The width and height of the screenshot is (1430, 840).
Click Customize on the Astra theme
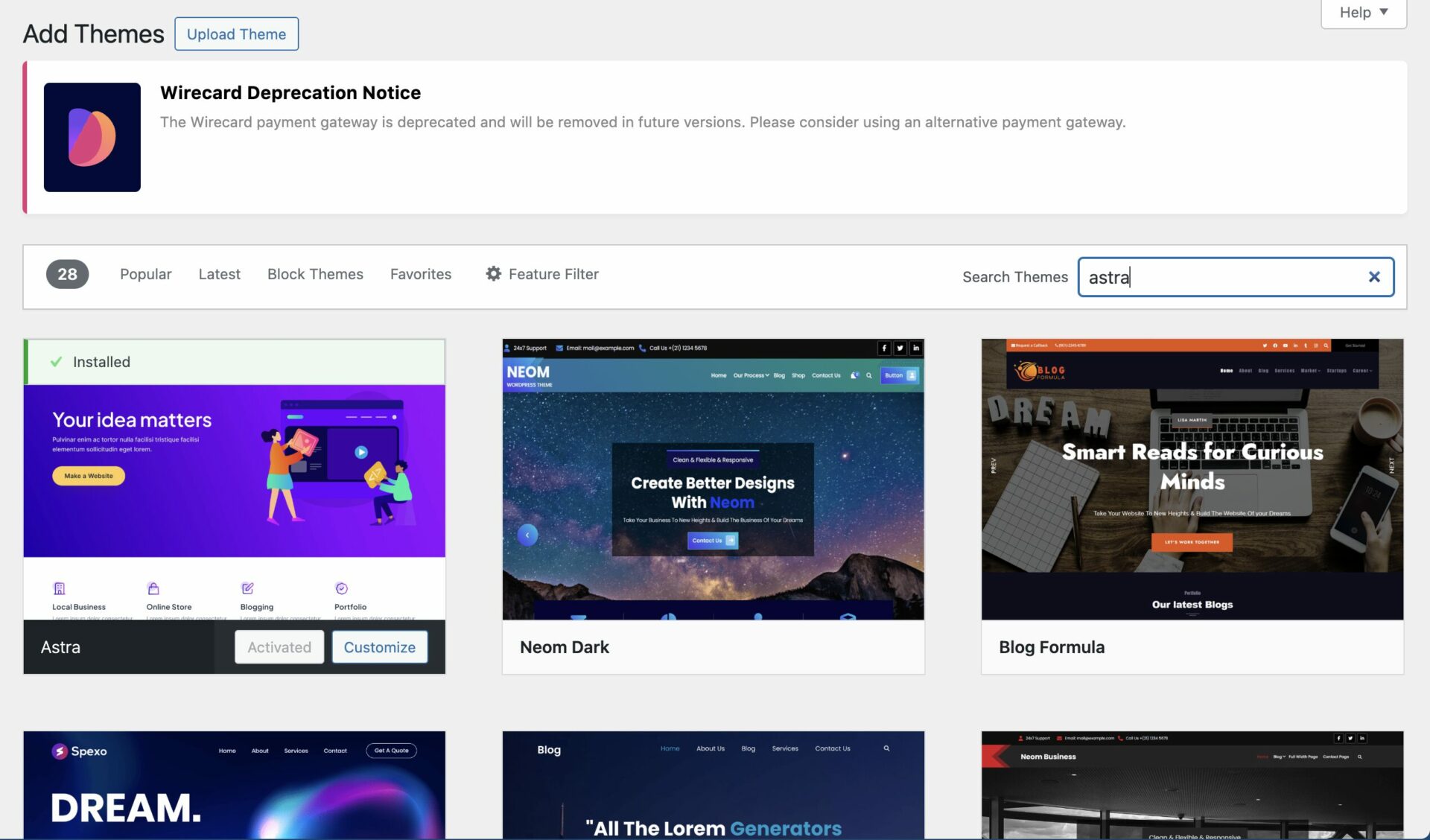pyautogui.click(x=379, y=647)
